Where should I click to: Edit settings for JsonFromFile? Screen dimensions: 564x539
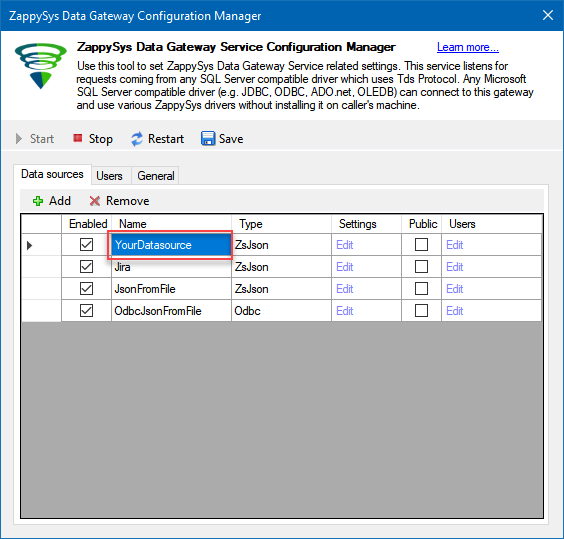(x=345, y=289)
